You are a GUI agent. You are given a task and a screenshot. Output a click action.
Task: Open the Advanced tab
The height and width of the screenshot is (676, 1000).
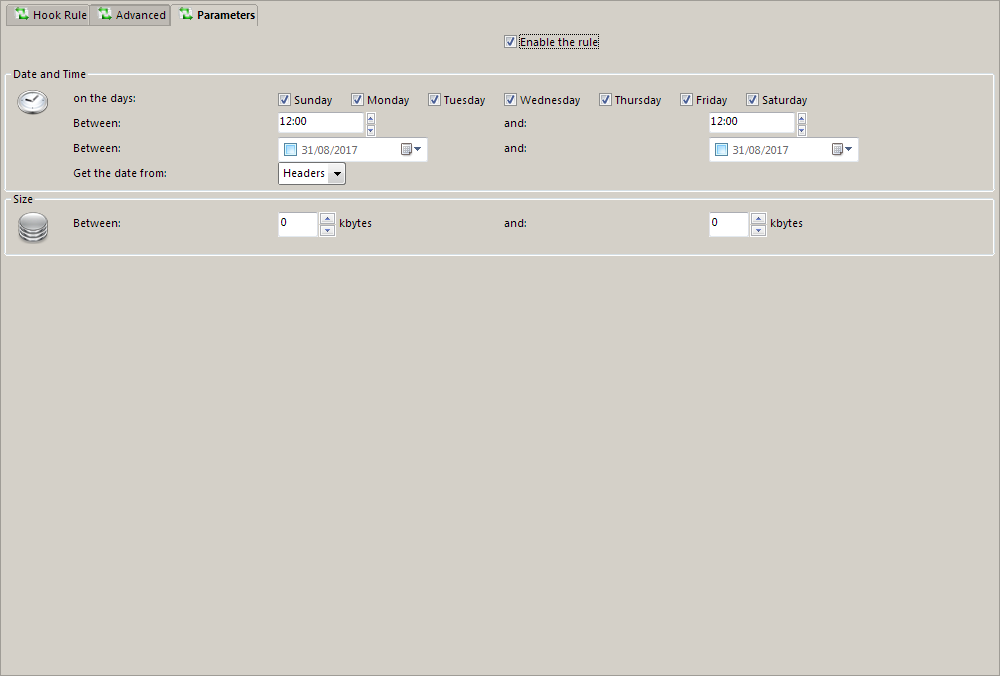tap(131, 15)
